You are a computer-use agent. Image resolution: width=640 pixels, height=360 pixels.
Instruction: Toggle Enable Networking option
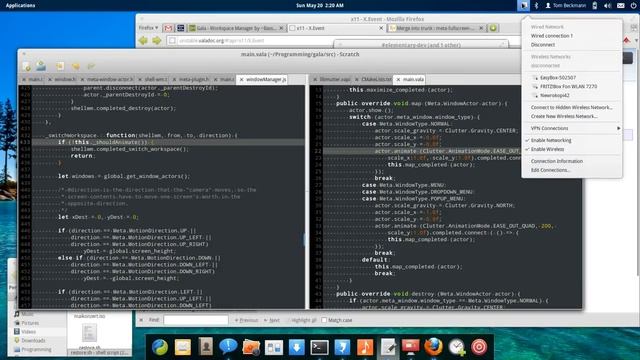551,140
